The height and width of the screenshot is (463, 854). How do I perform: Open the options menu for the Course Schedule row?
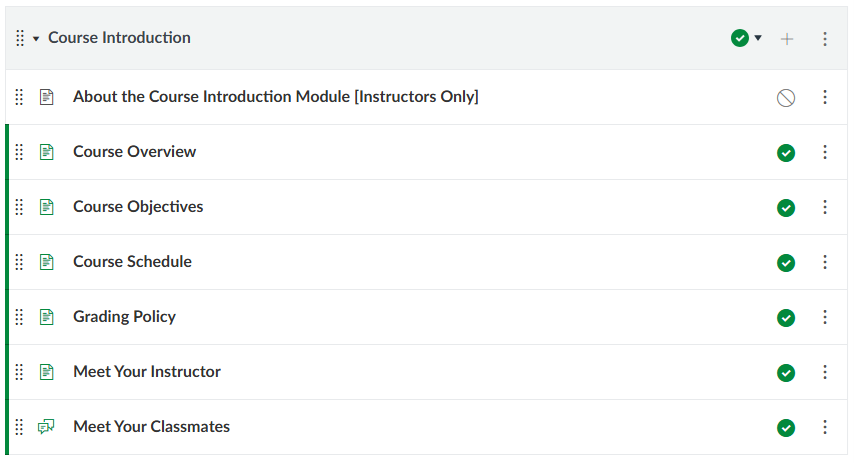tap(825, 262)
